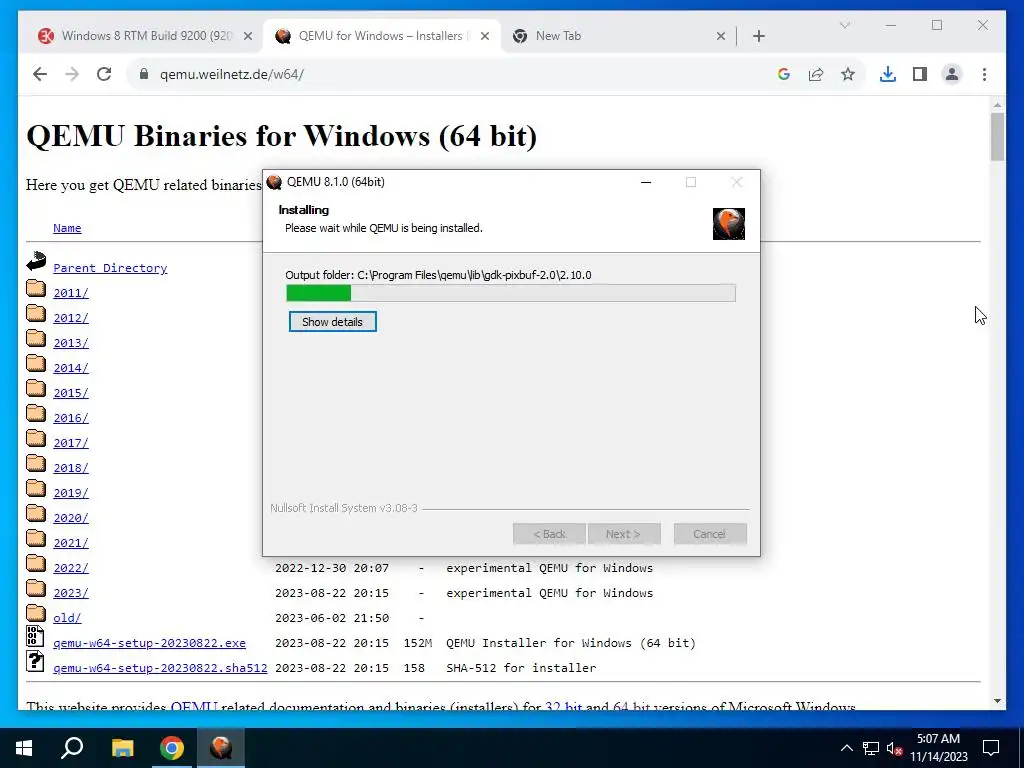Click the disabled Back button in installer
Screen dimensions: 1024x768
pyautogui.click(x=549, y=534)
